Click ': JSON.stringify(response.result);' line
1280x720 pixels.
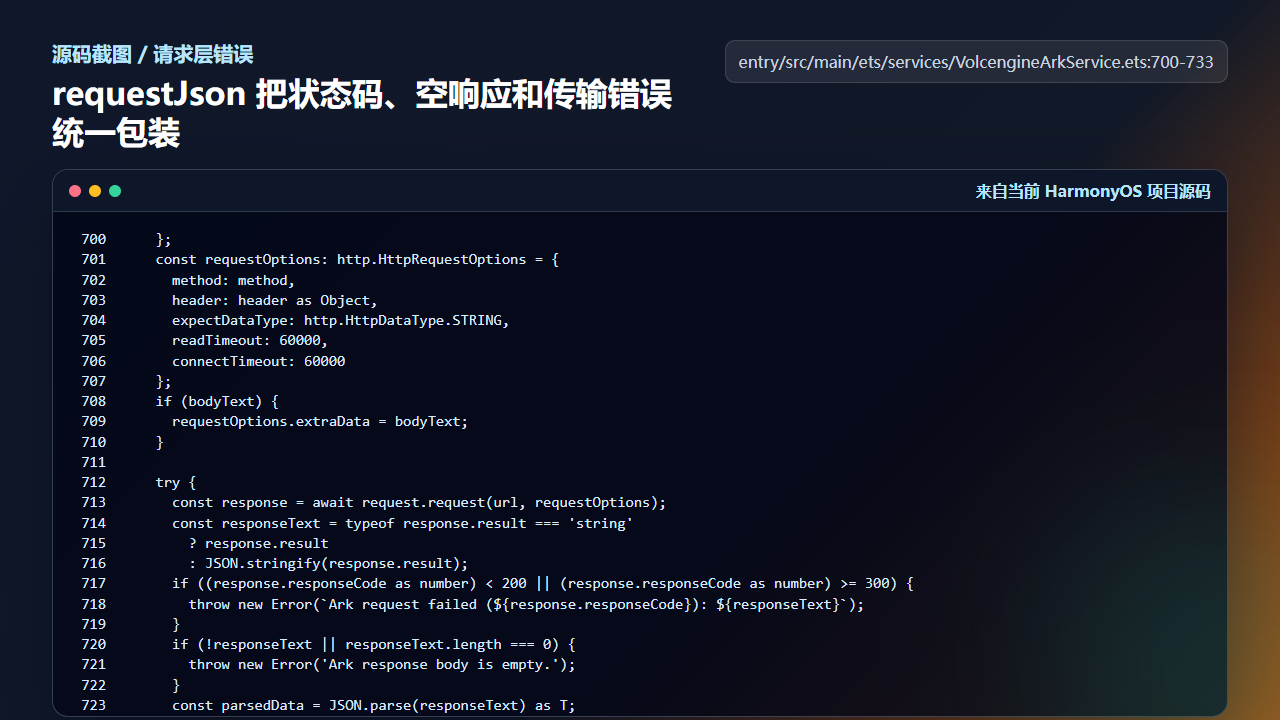click(328, 563)
